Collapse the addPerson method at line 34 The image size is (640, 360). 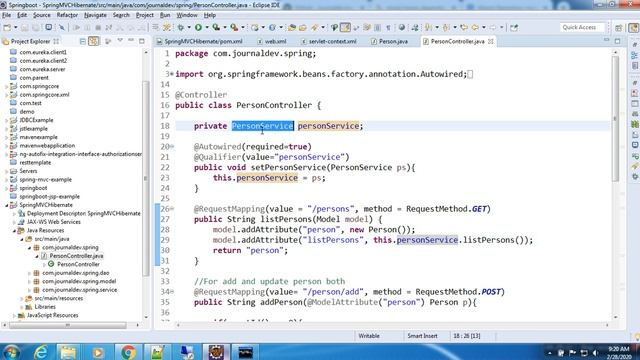pos(171,292)
